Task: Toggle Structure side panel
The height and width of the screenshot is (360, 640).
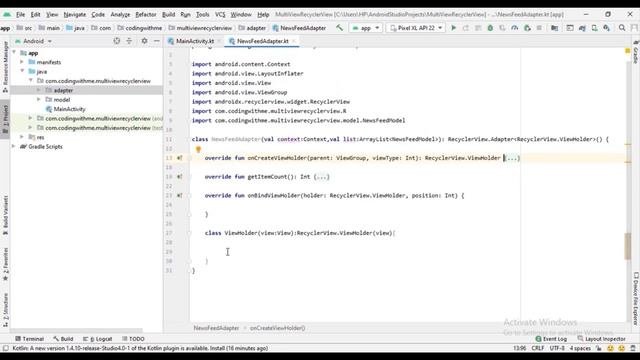Action: (x=5, y=309)
